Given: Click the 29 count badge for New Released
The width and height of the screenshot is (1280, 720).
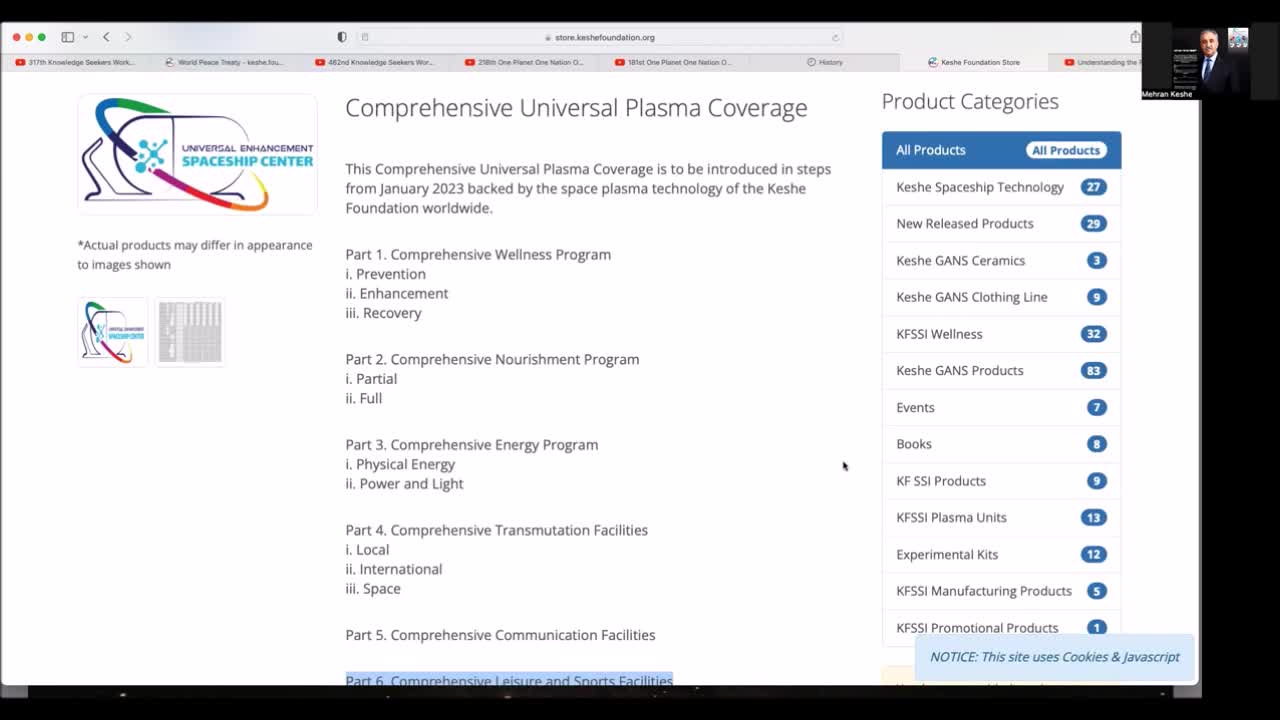Looking at the screenshot, I should click(1093, 224).
